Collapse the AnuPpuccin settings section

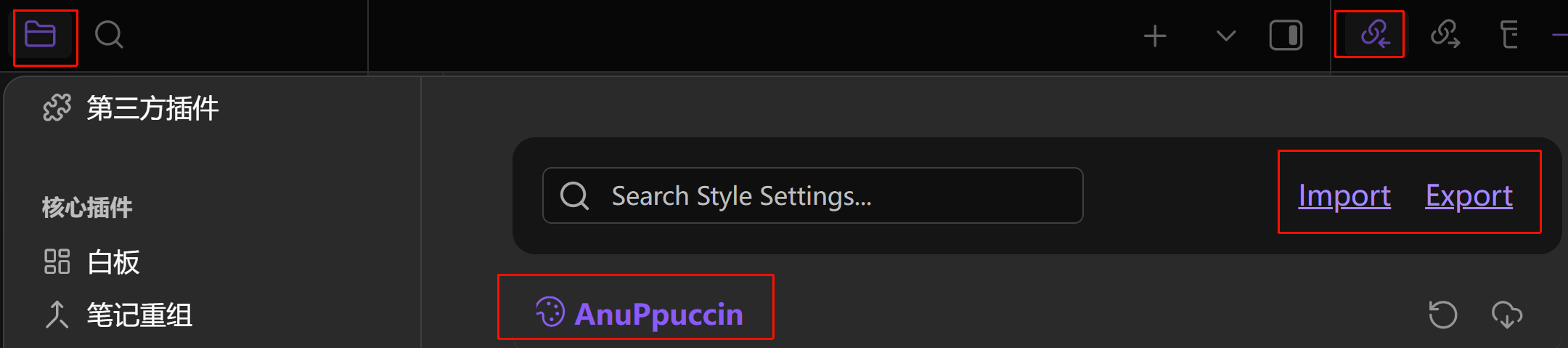point(658,315)
